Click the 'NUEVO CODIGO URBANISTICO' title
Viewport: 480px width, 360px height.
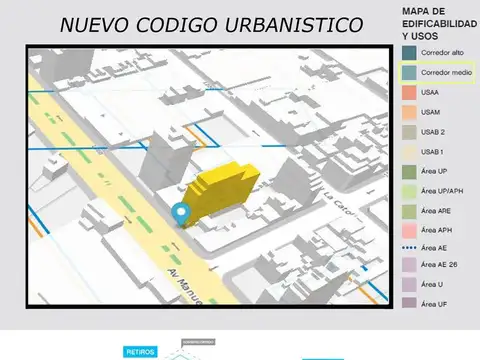pos(212,25)
